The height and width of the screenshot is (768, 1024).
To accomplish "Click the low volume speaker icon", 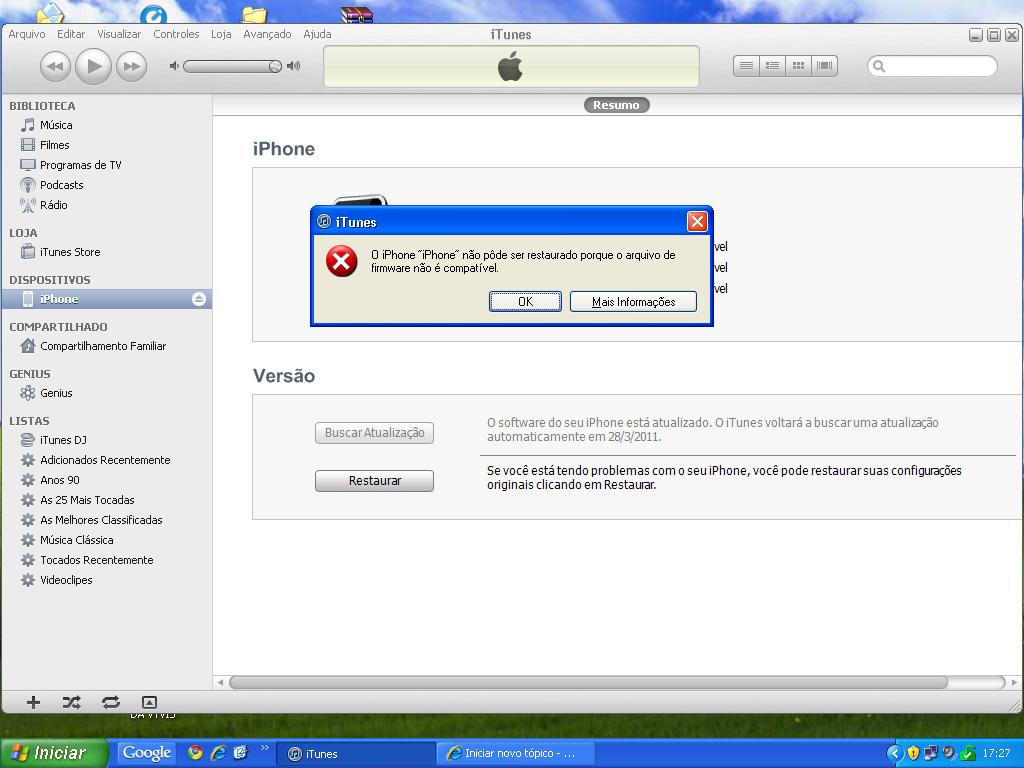I will 174,66.
